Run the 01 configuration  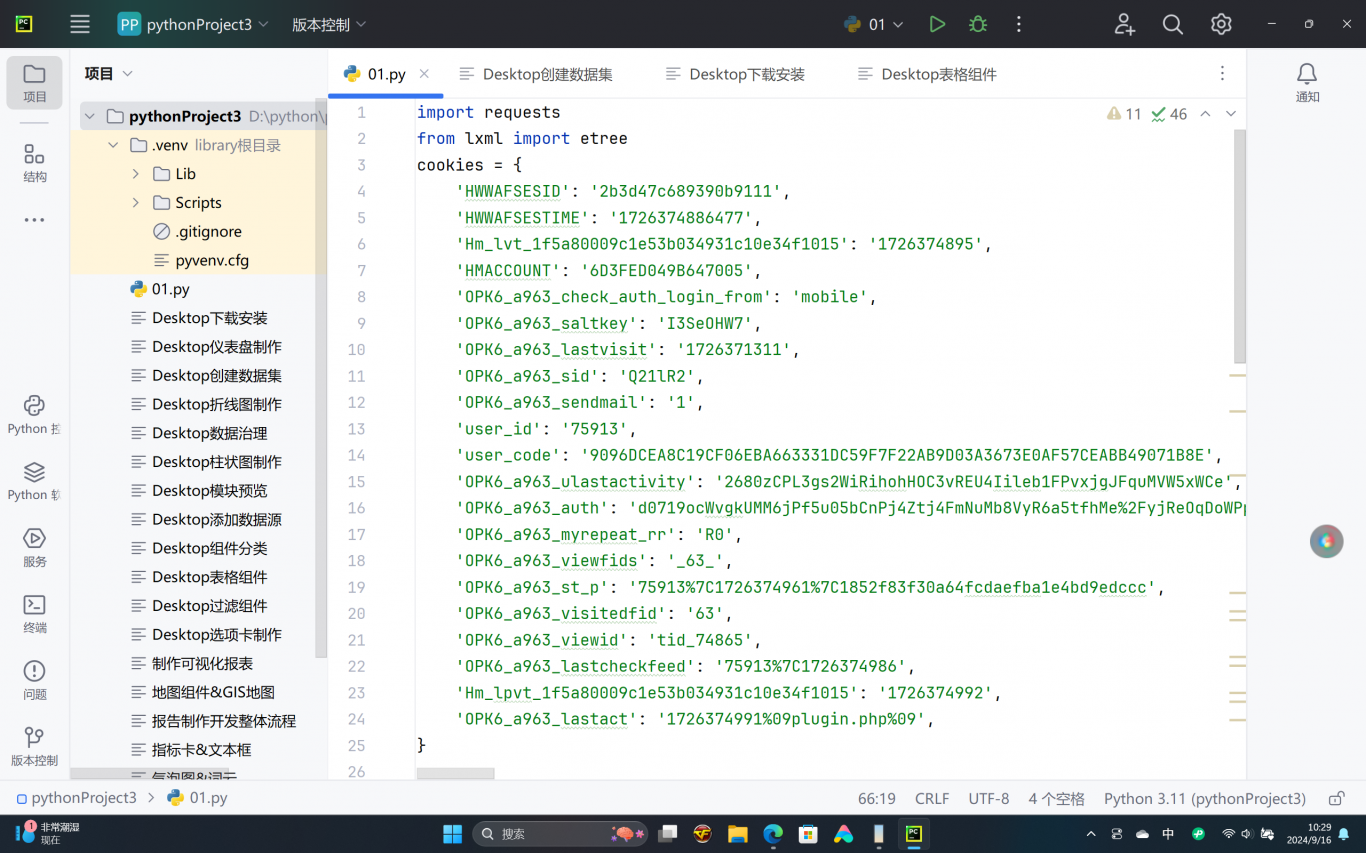937,24
